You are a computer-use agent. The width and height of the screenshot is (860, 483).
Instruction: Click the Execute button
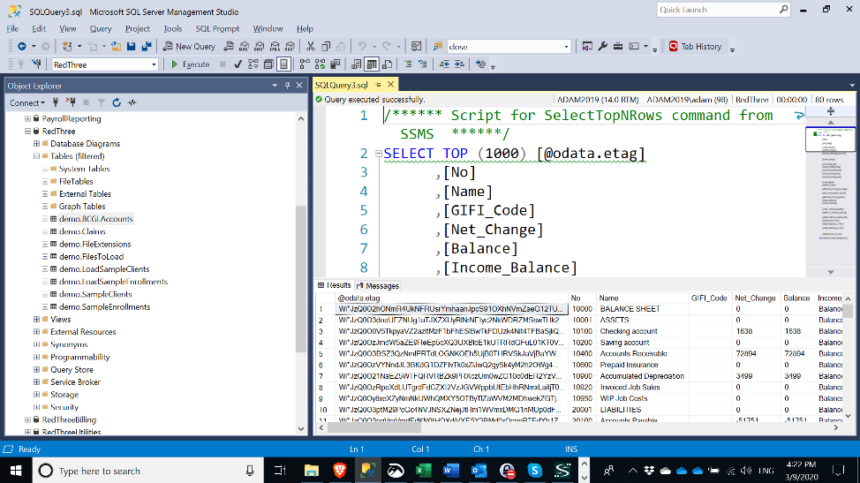click(x=190, y=65)
